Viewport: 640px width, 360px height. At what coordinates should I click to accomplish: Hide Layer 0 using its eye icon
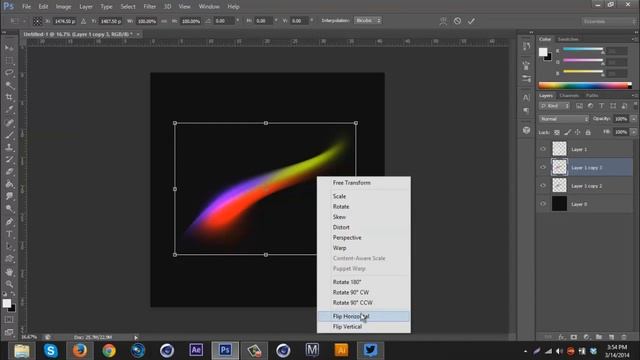click(x=543, y=204)
